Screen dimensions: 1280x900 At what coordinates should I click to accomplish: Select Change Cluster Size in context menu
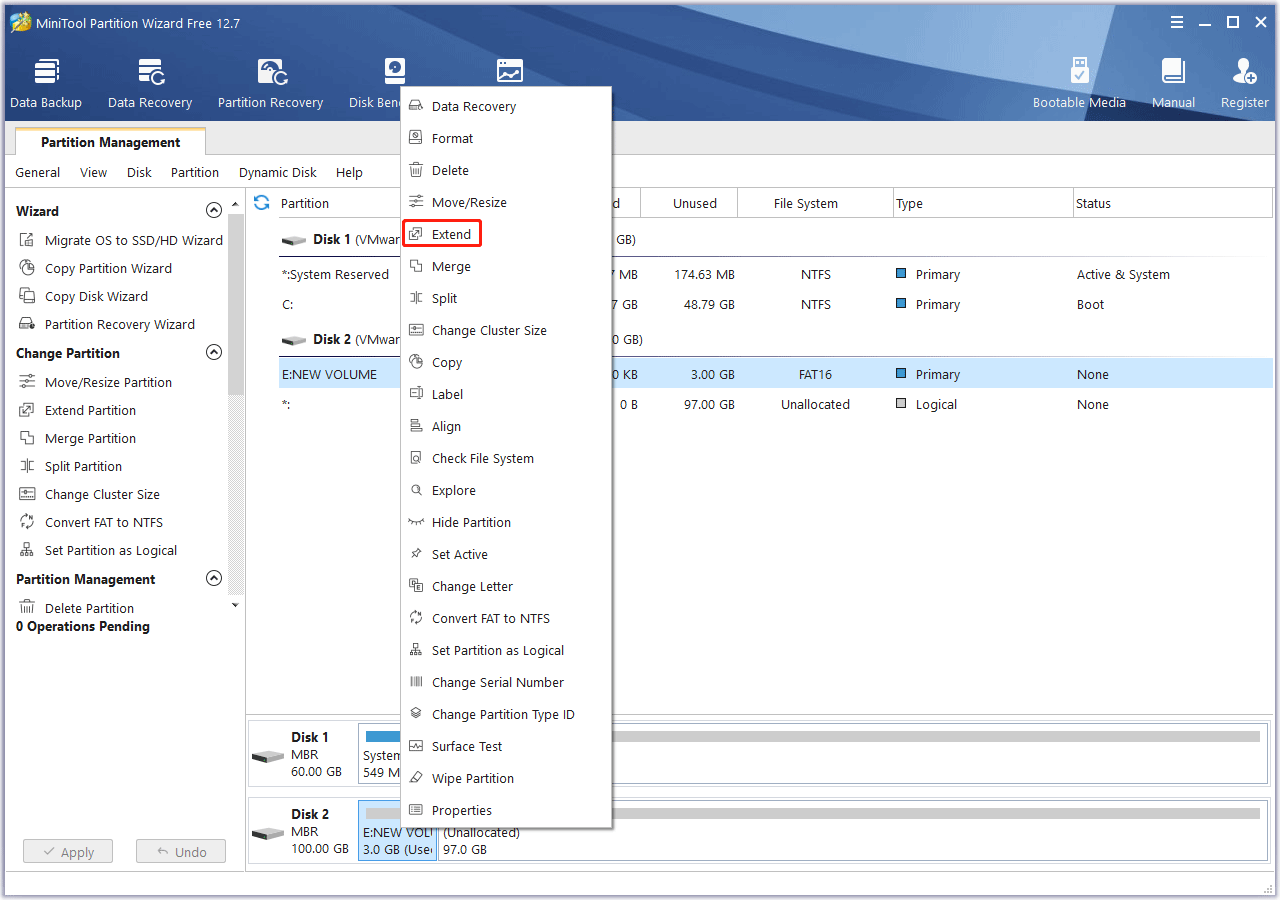click(489, 330)
